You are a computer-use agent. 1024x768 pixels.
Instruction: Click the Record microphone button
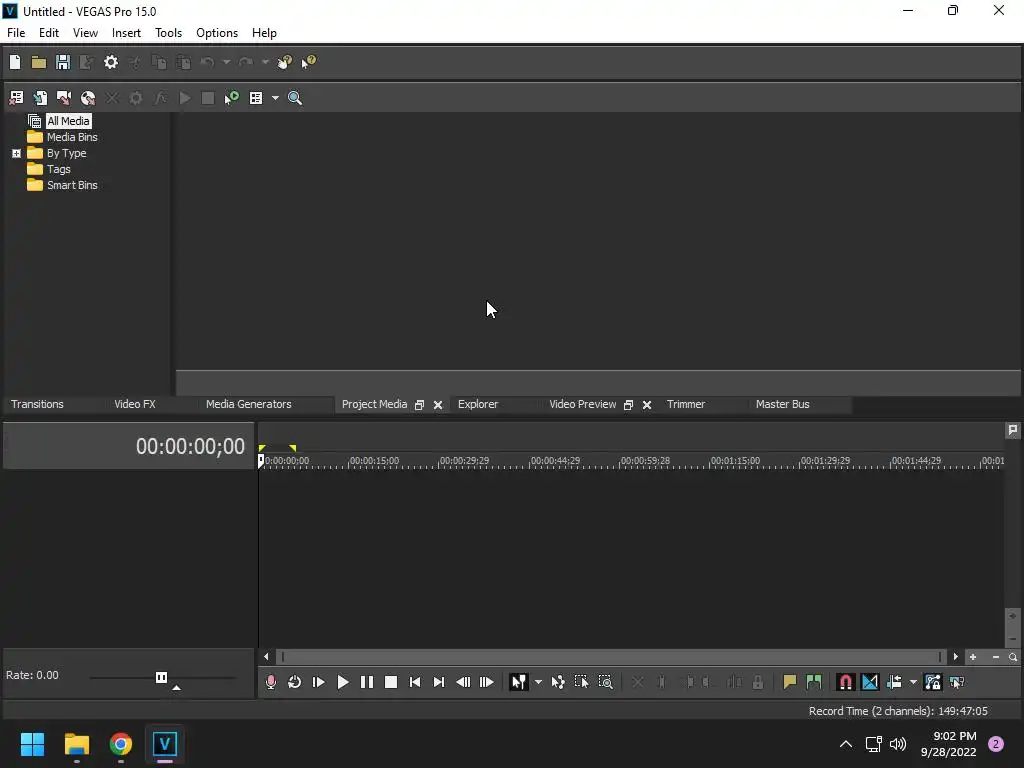[271, 682]
